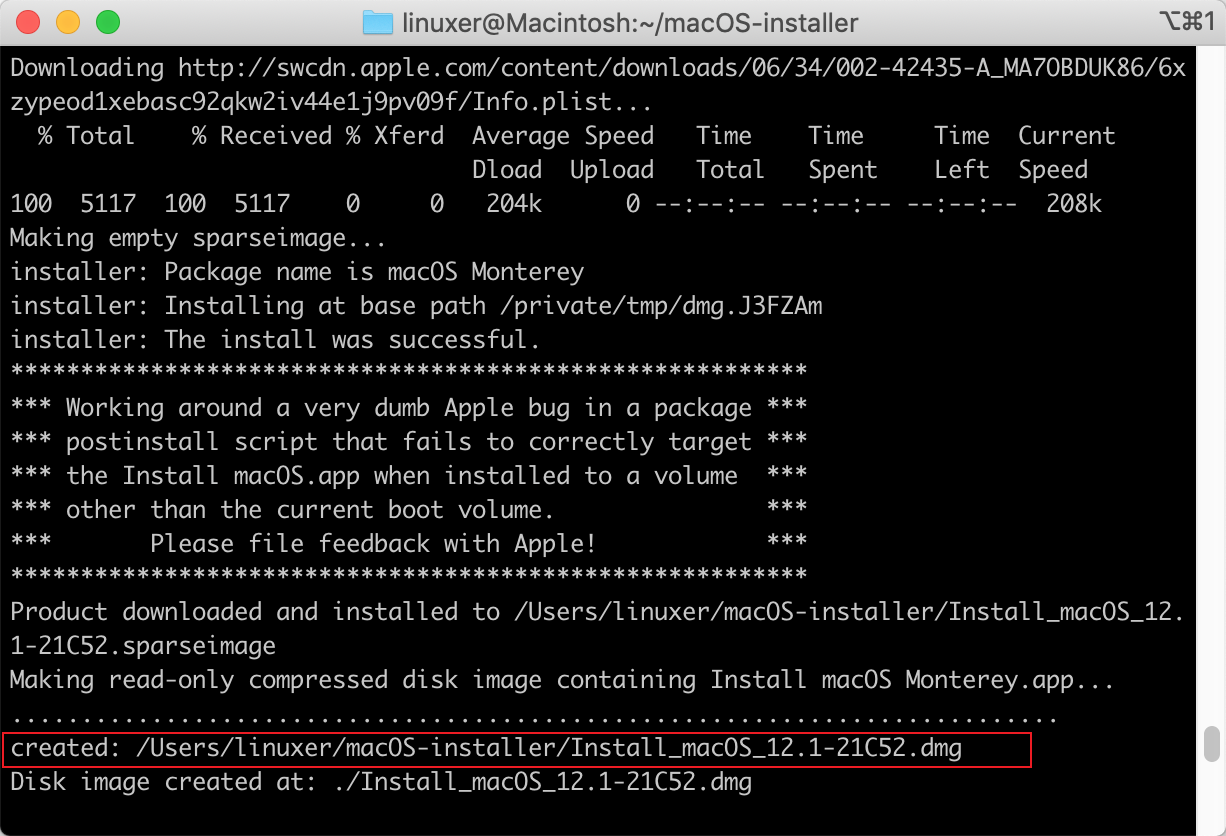Click 'Please file feedback with Apple!' text
The height and width of the screenshot is (836, 1226).
(372, 544)
